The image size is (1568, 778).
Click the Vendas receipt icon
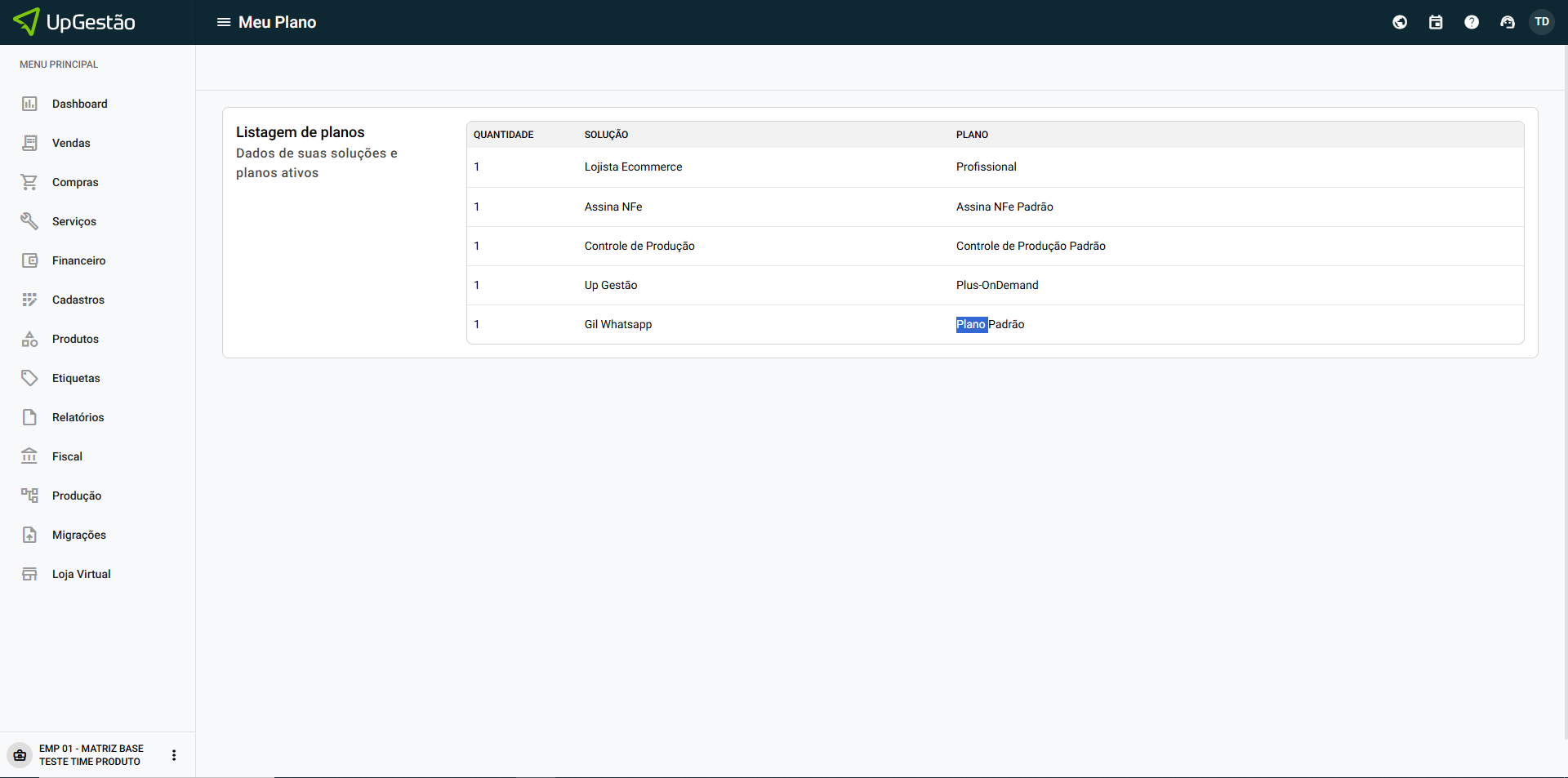tap(29, 143)
